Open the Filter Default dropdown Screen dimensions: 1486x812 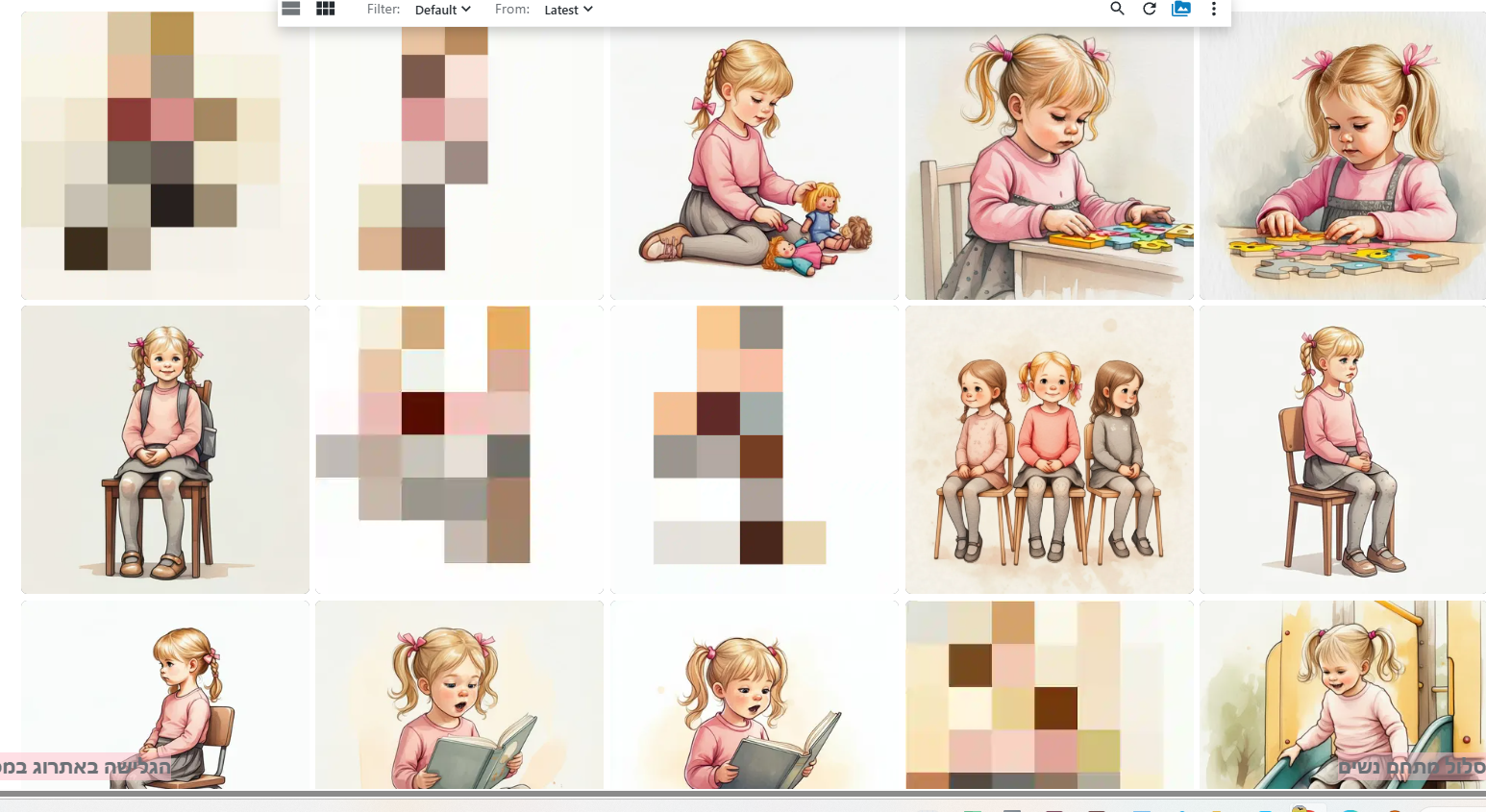click(x=443, y=10)
